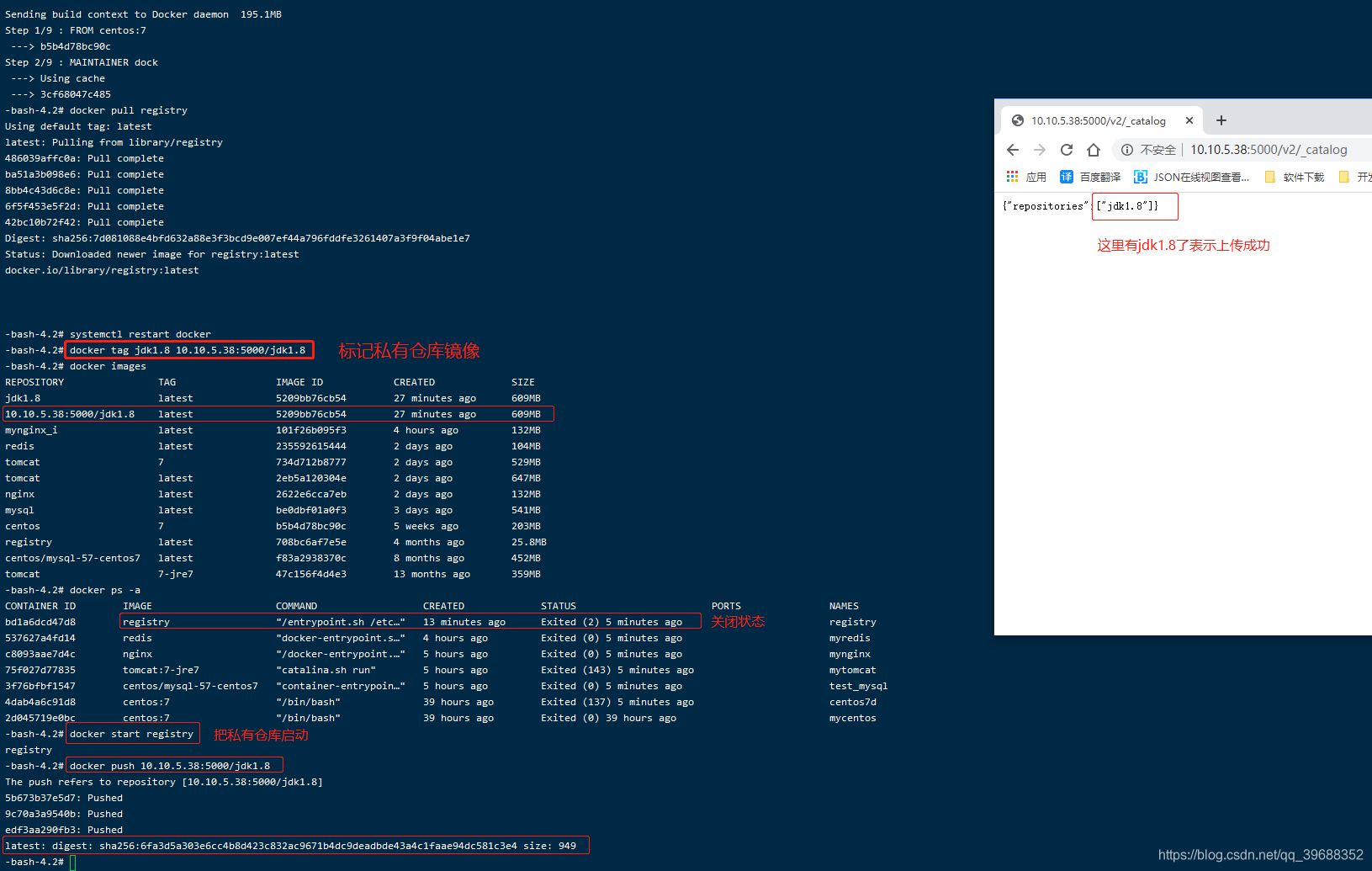
Task: Select the 'edf3aa290fb3: Pushed' line
Action: 64,830
